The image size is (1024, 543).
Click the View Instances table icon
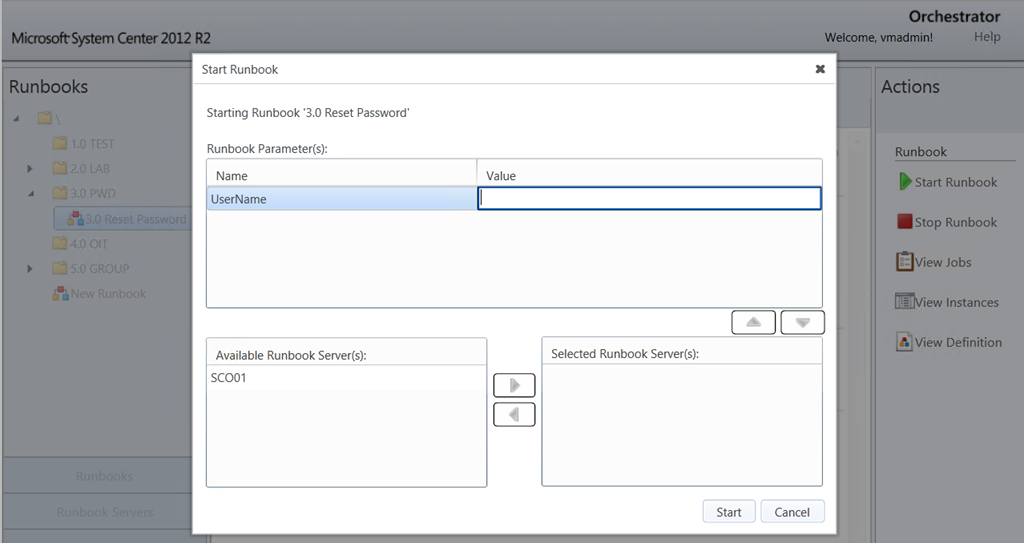click(x=904, y=302)
